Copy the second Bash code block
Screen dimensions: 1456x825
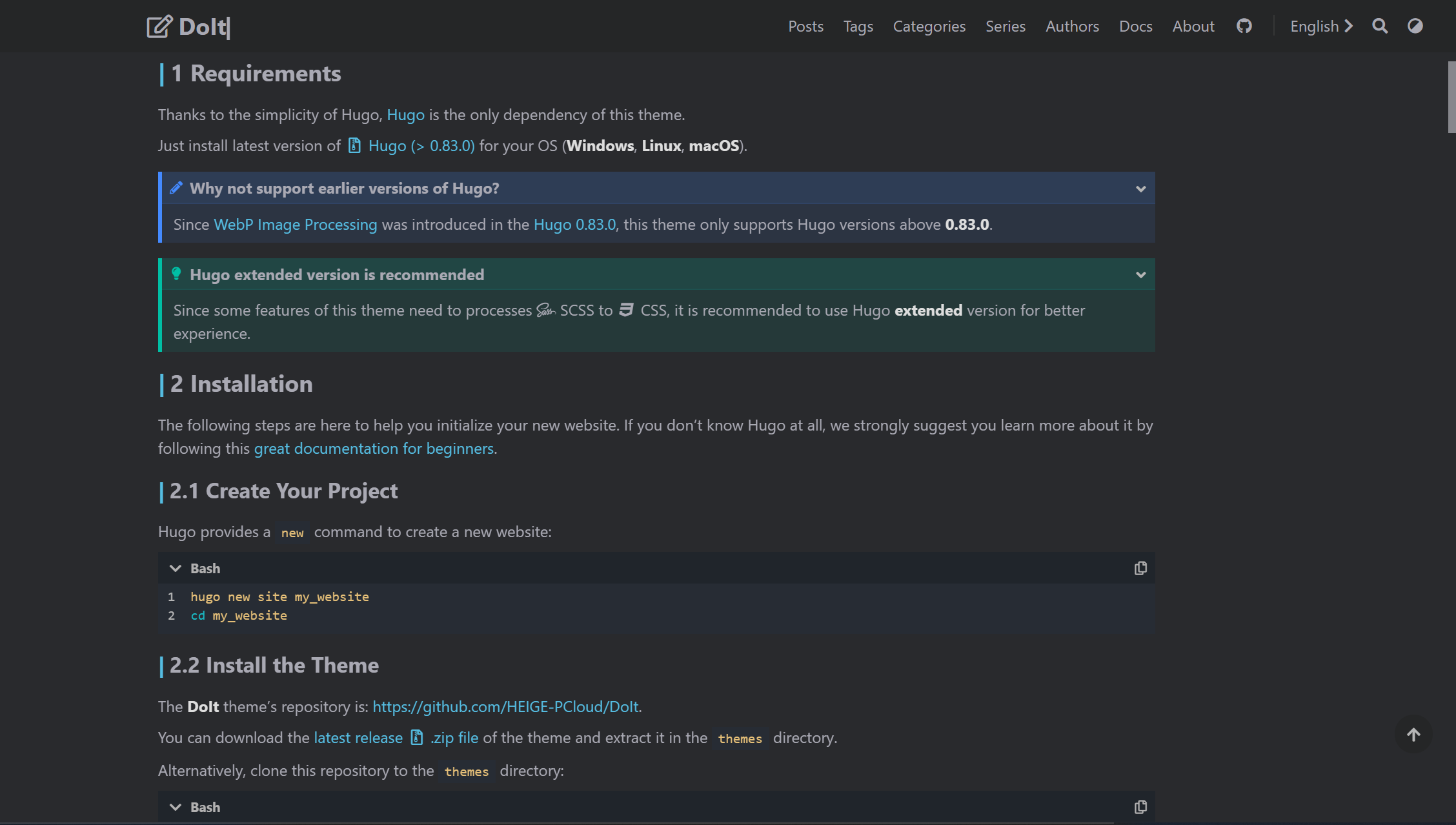[1140, 807]
